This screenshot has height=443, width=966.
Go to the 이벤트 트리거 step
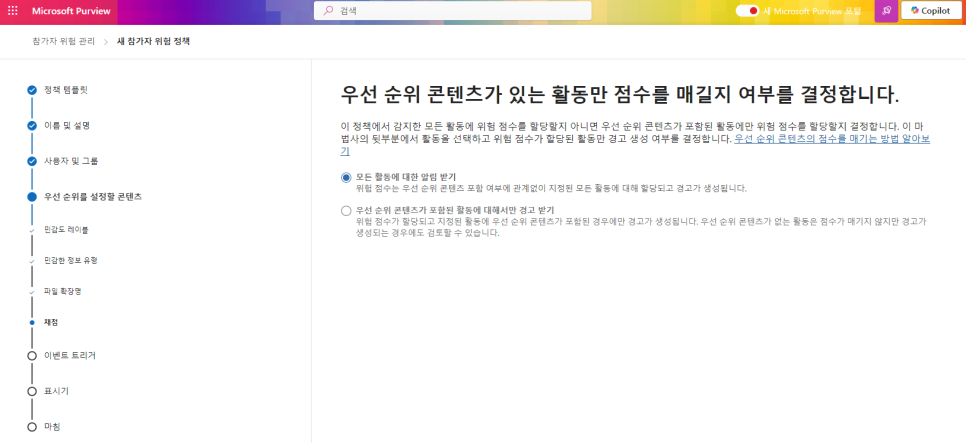click(70, 356)
